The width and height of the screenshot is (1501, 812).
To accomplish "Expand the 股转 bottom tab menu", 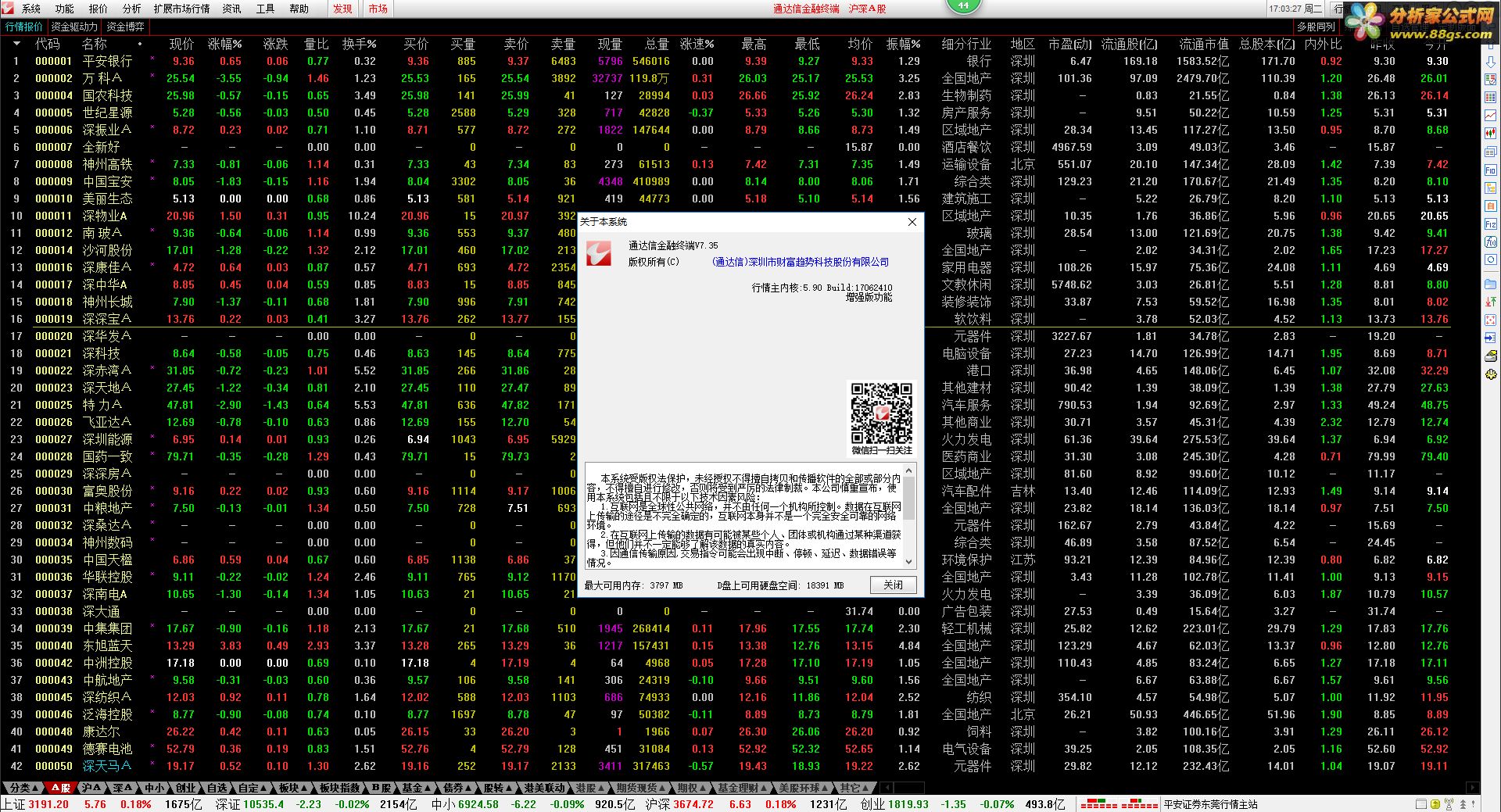I will pos(498,788).
